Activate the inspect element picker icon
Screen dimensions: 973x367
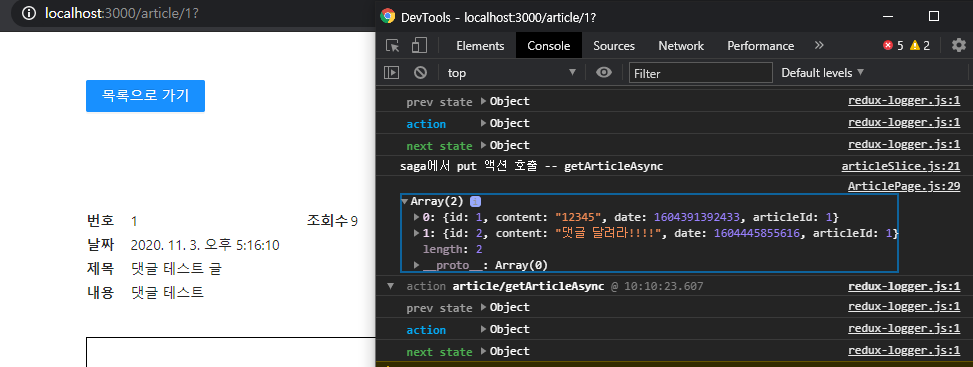tap(392, 45)
